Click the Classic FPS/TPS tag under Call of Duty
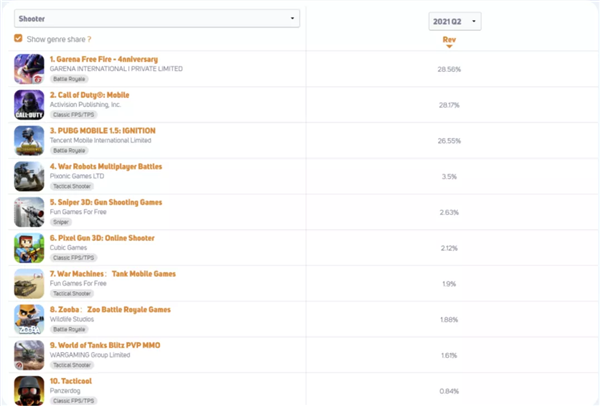This screenshot has height=406, width=600. tap(73, 115)
